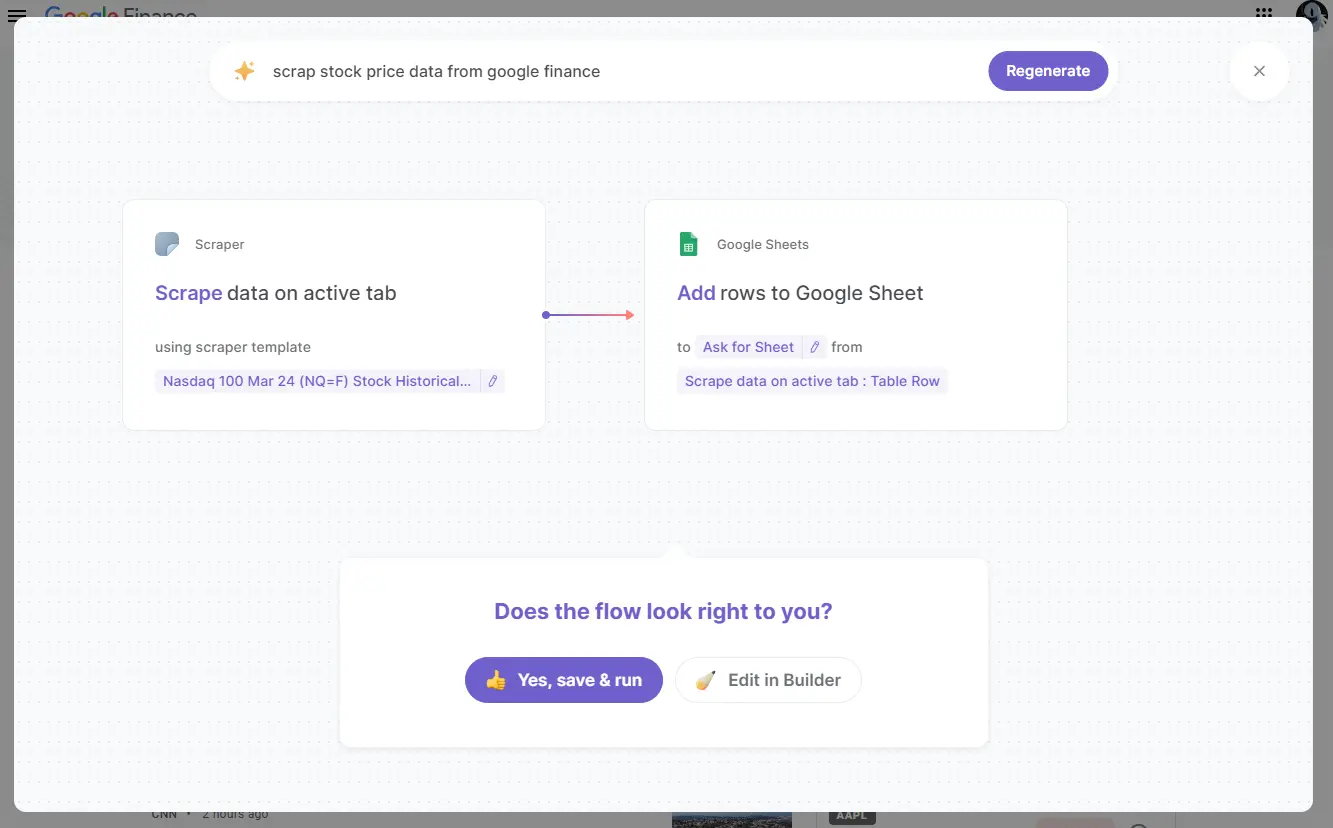Select Add rows to Google Sheet card
This screenshot has height=828, width=1333.
(x=856, y=315)
